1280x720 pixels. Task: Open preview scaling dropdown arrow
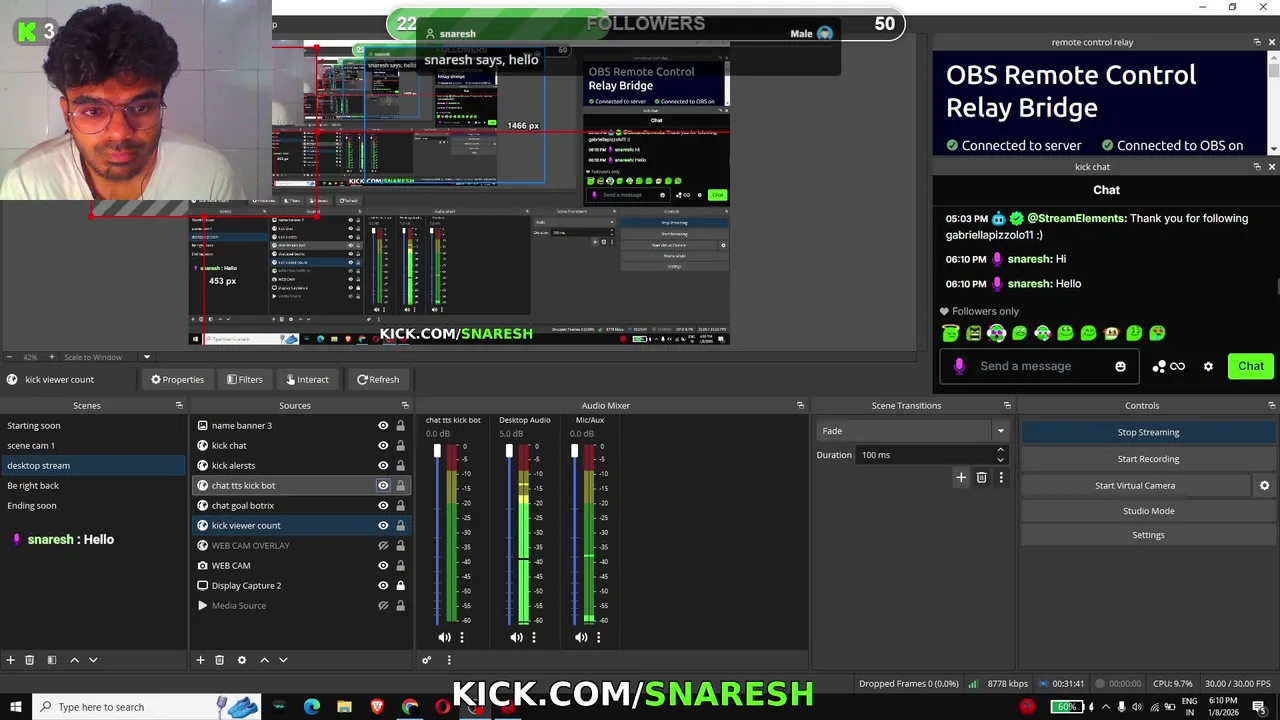click(x=146, y=357)
